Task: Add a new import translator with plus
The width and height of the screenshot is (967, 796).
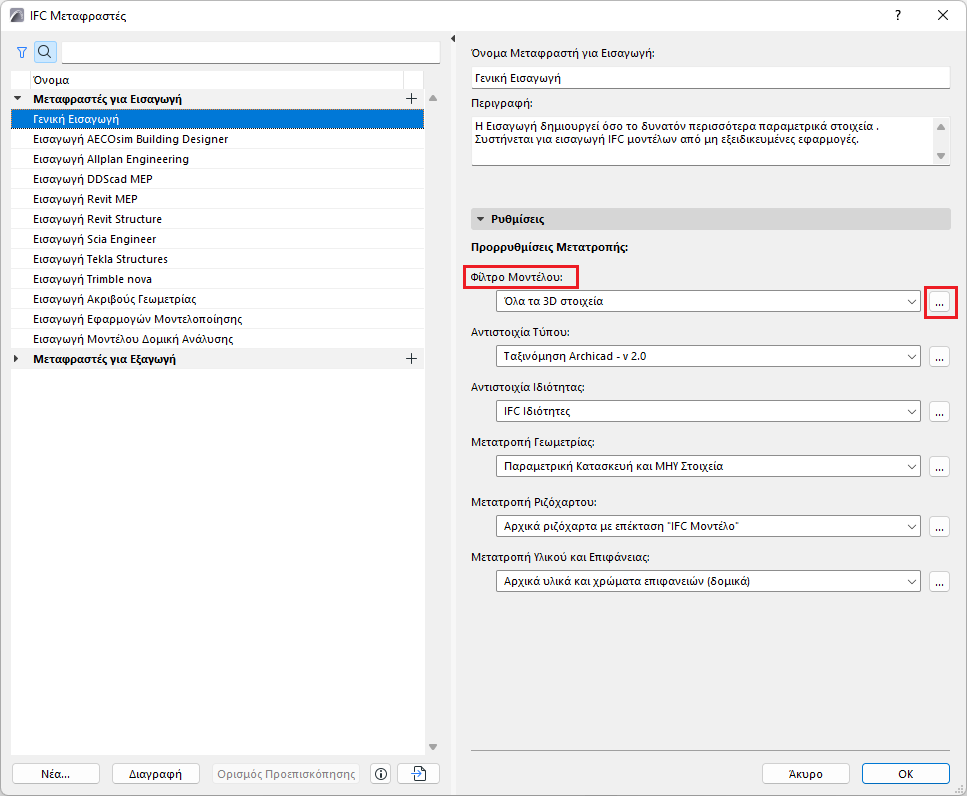Action: point(411,99)
